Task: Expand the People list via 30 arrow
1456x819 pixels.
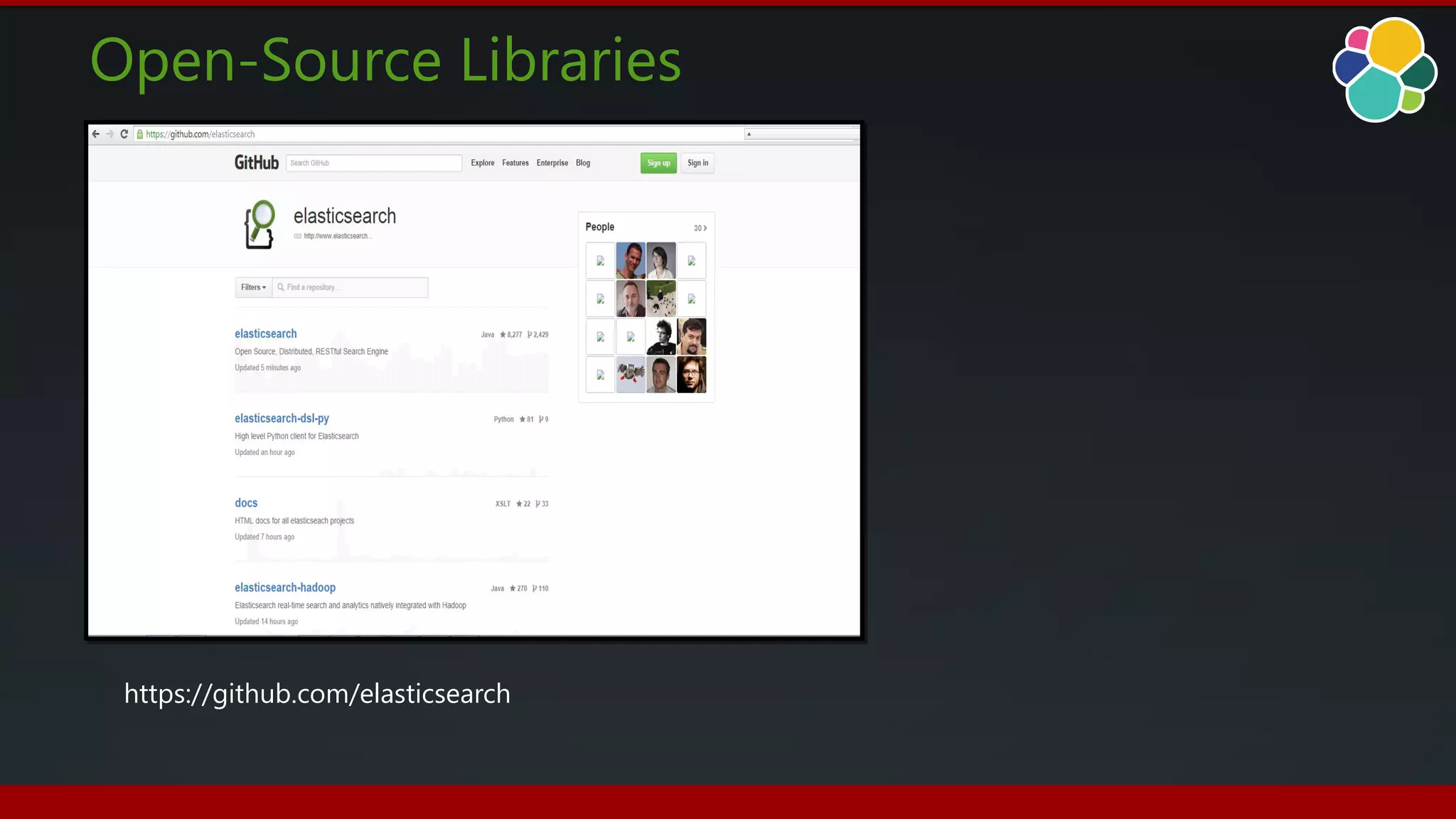Action: pyautogui.click(x=700, y=228)
